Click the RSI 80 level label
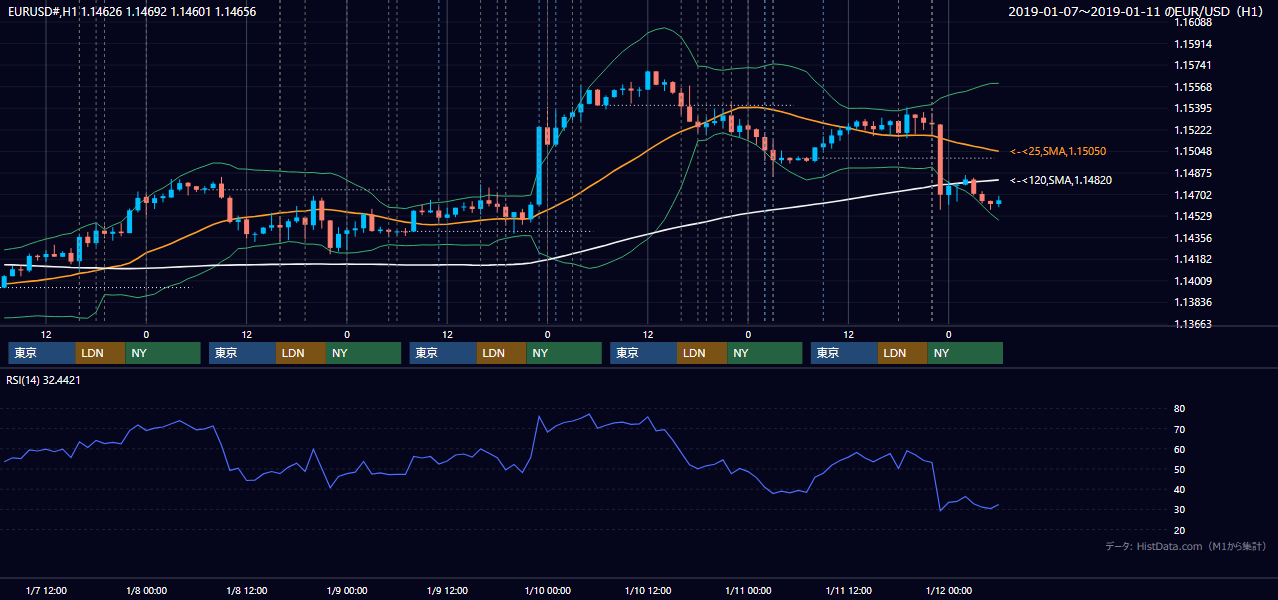The width and height of the screenshot is (1278, 600). coord(1179,409)
